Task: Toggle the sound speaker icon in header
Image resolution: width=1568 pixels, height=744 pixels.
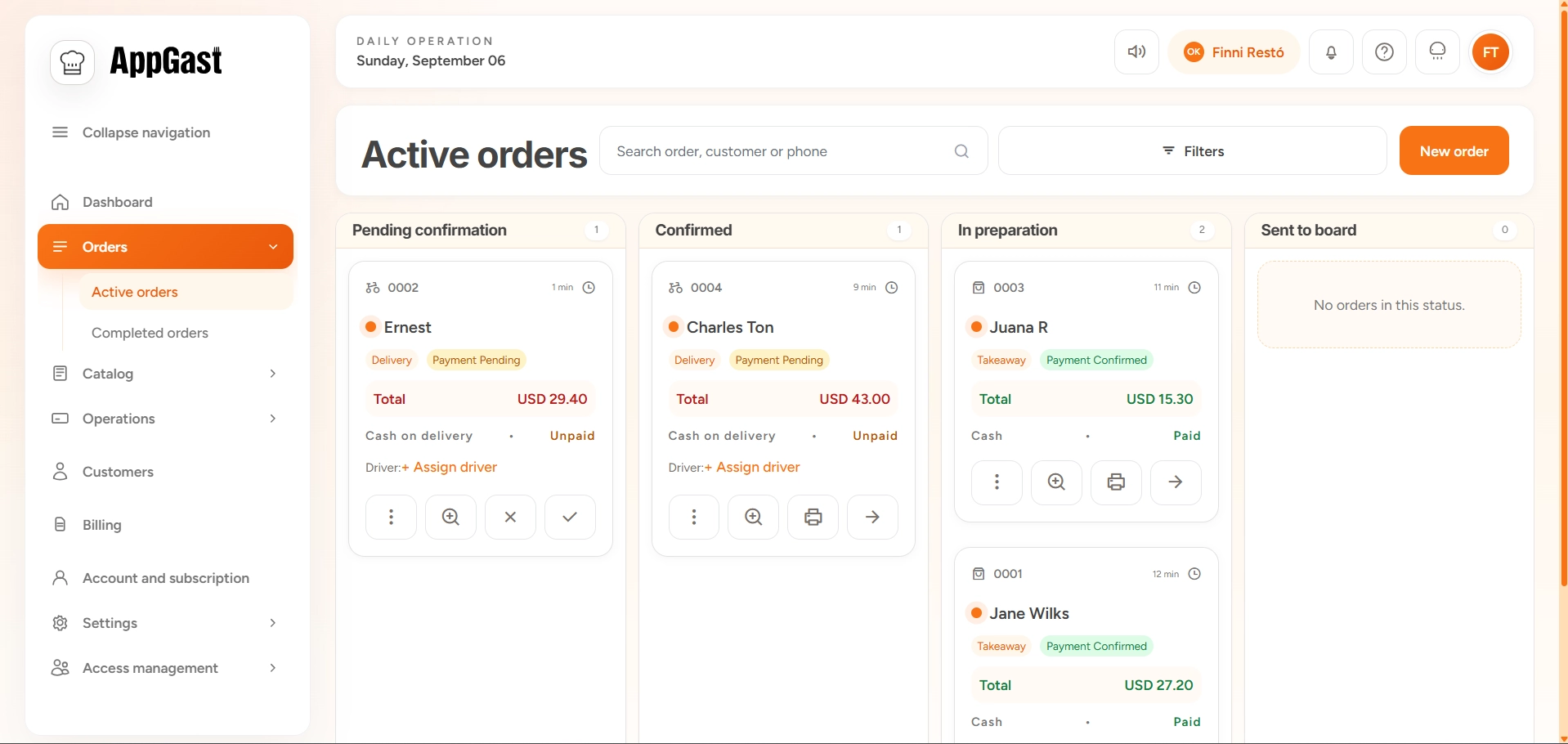Action: (1136, 52)
